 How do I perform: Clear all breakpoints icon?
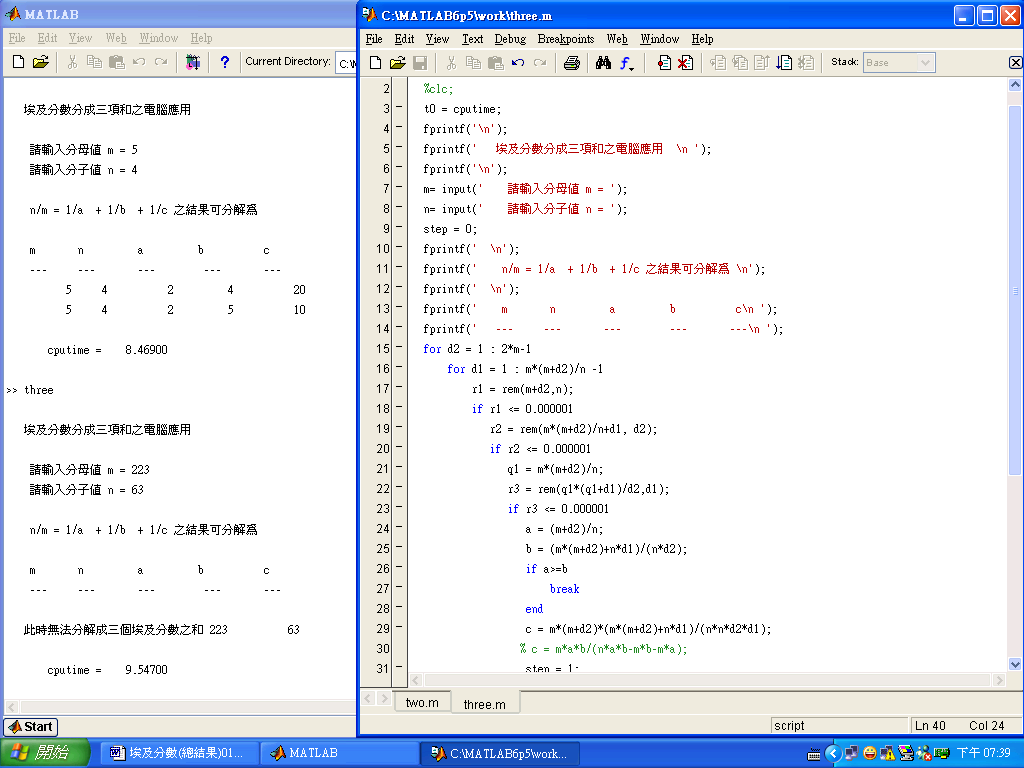point(685,63)
